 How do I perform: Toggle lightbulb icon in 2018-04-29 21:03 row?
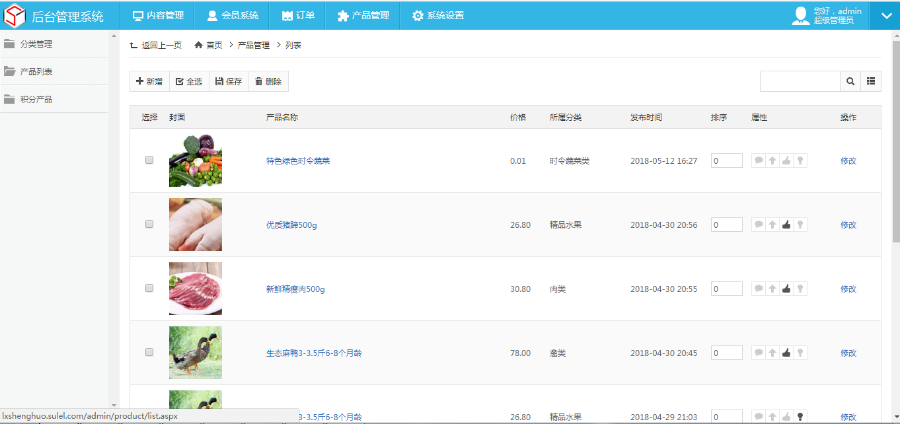800,417
